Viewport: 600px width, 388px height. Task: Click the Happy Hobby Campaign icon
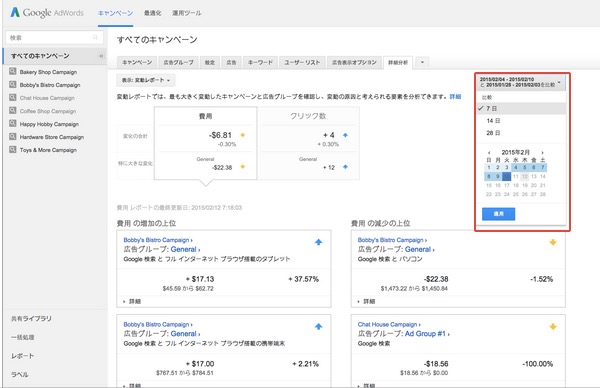point(13,124)
